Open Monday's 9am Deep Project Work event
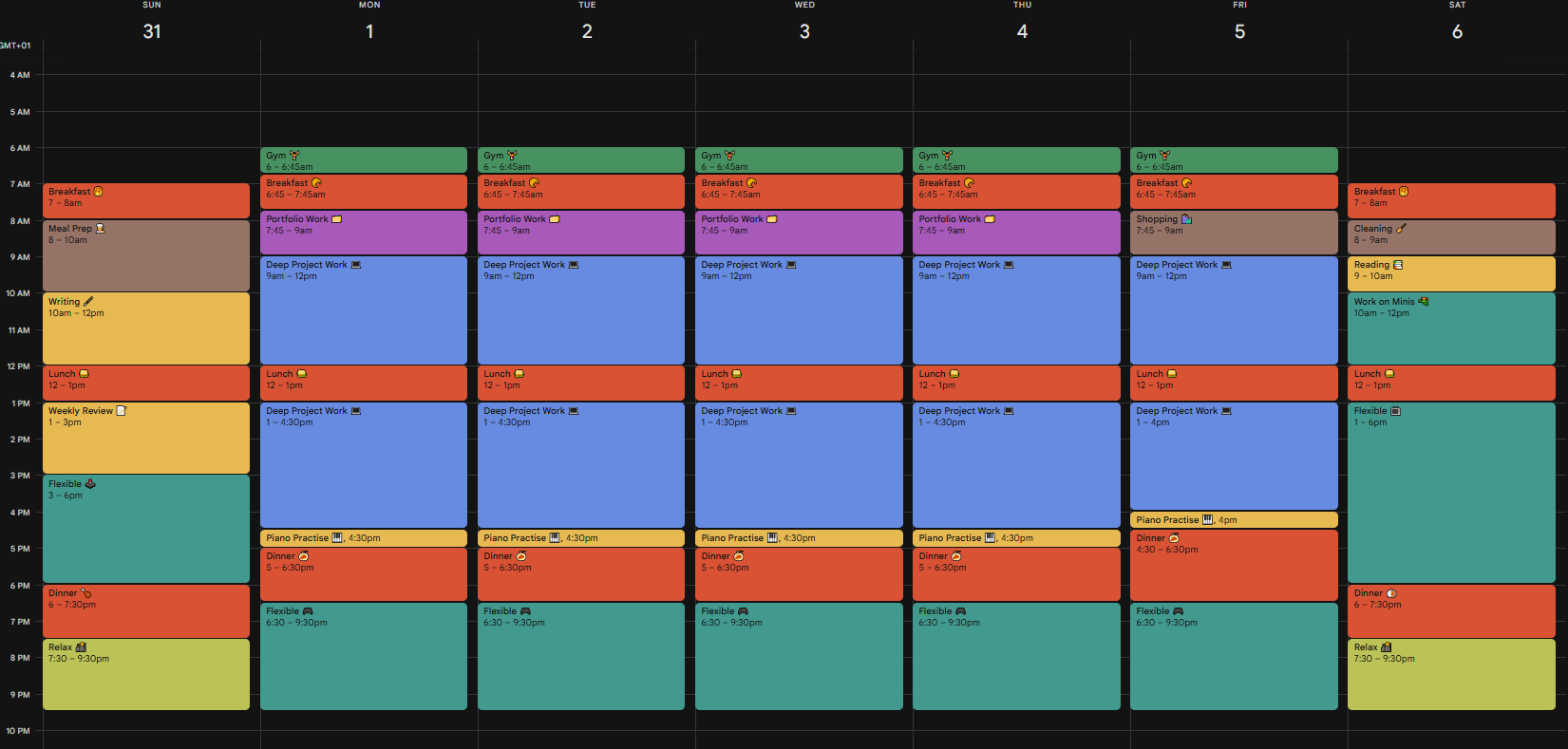Image resolution: width=1568 pixels, height=749 pixels. (364, 313)
